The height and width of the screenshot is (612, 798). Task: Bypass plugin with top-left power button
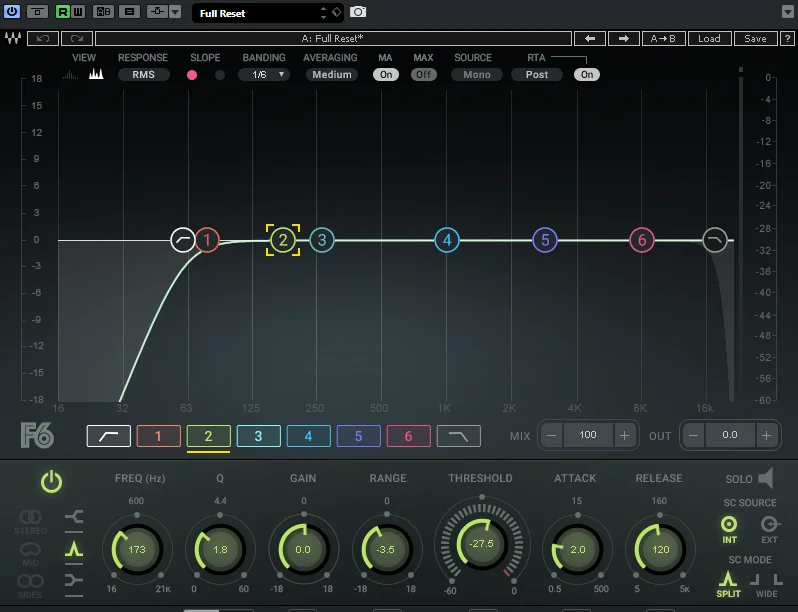coord(11,11)
